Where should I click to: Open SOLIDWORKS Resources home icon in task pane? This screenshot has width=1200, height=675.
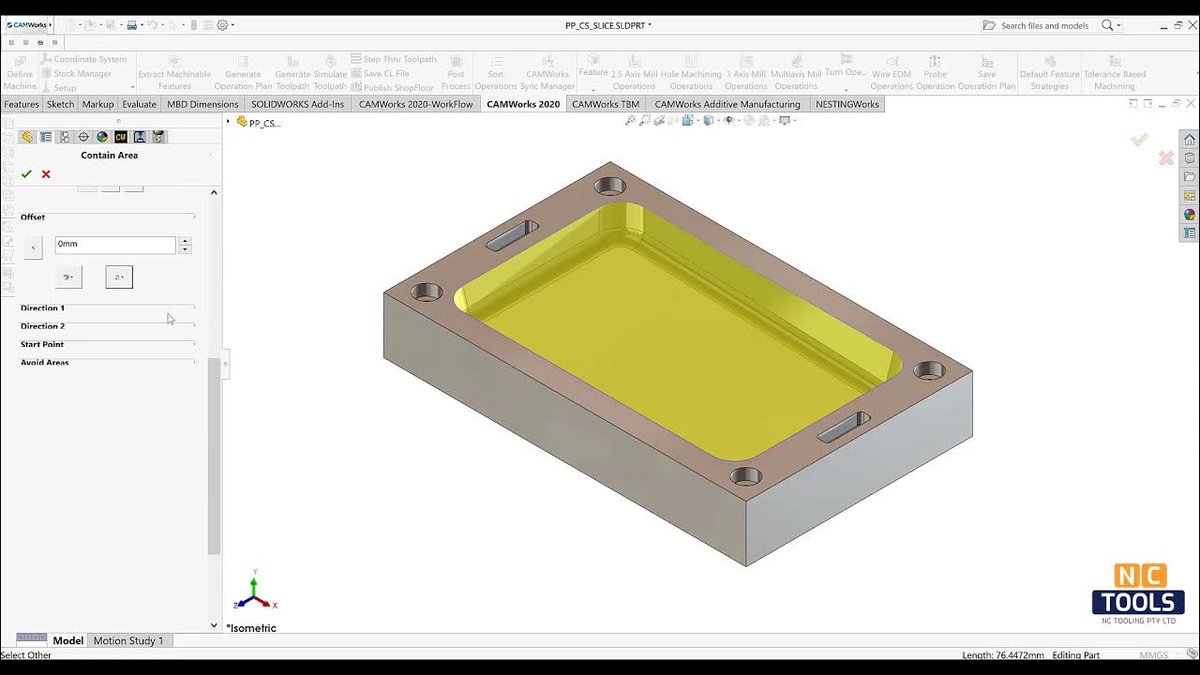[1189, 139]
